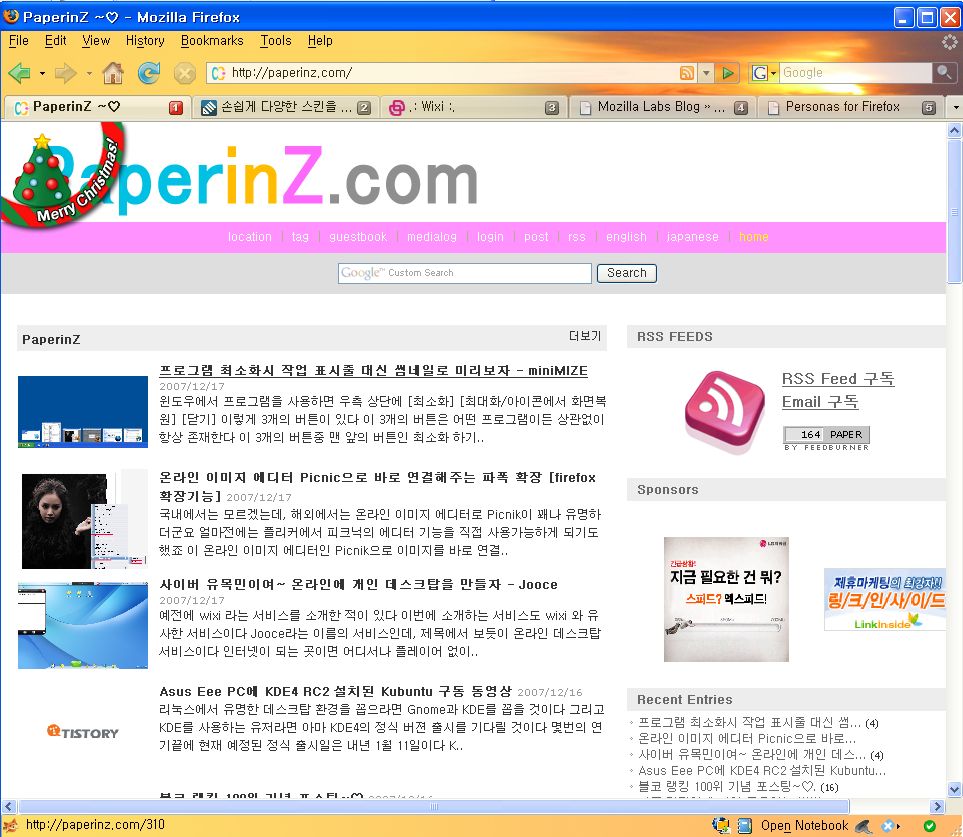Click the Wixi tab favicon
The height and width of the screenshot is (837, 963).
coord(397,107)
